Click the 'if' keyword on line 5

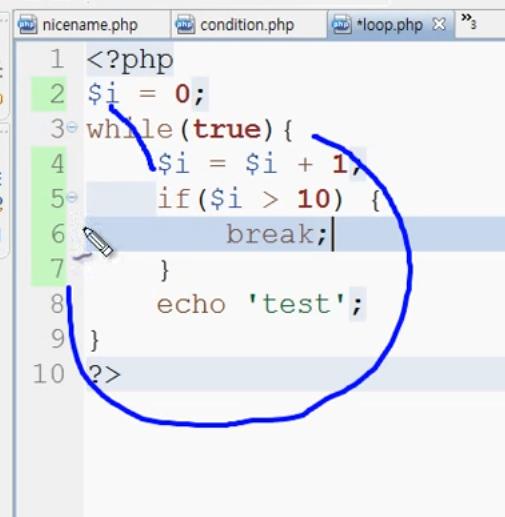pyautogui.click(x=174, y=199)
